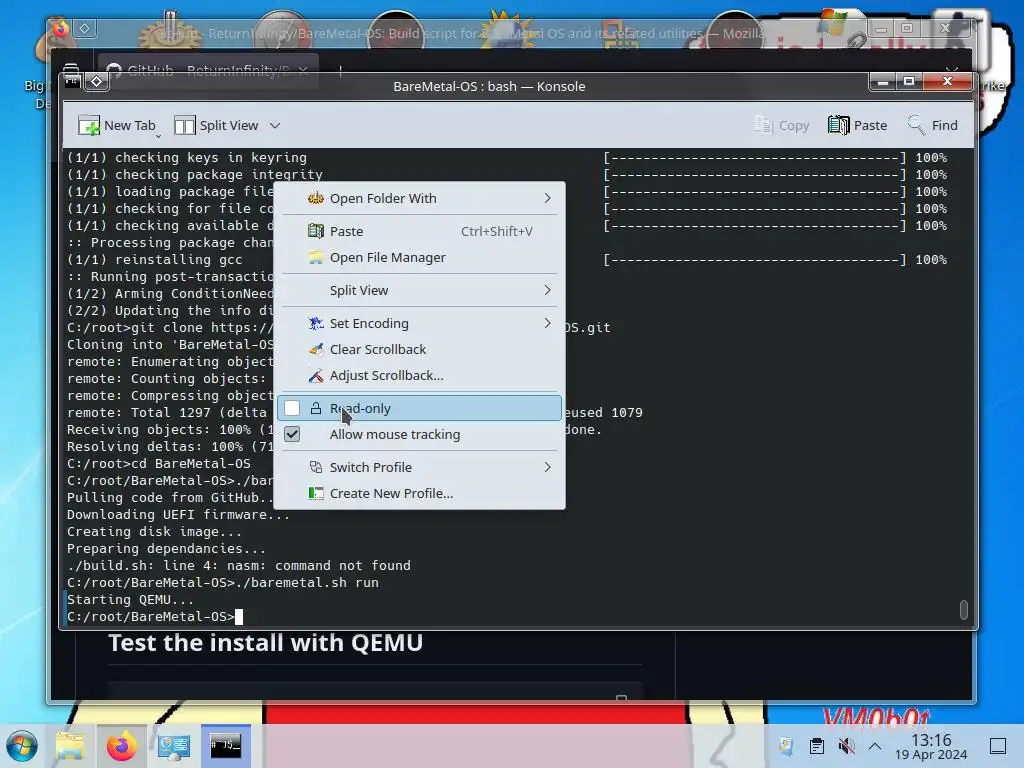This screenshot has height=768, width=1024.
Task: Open the system settings taskbar icon
Action: (174, 746)
